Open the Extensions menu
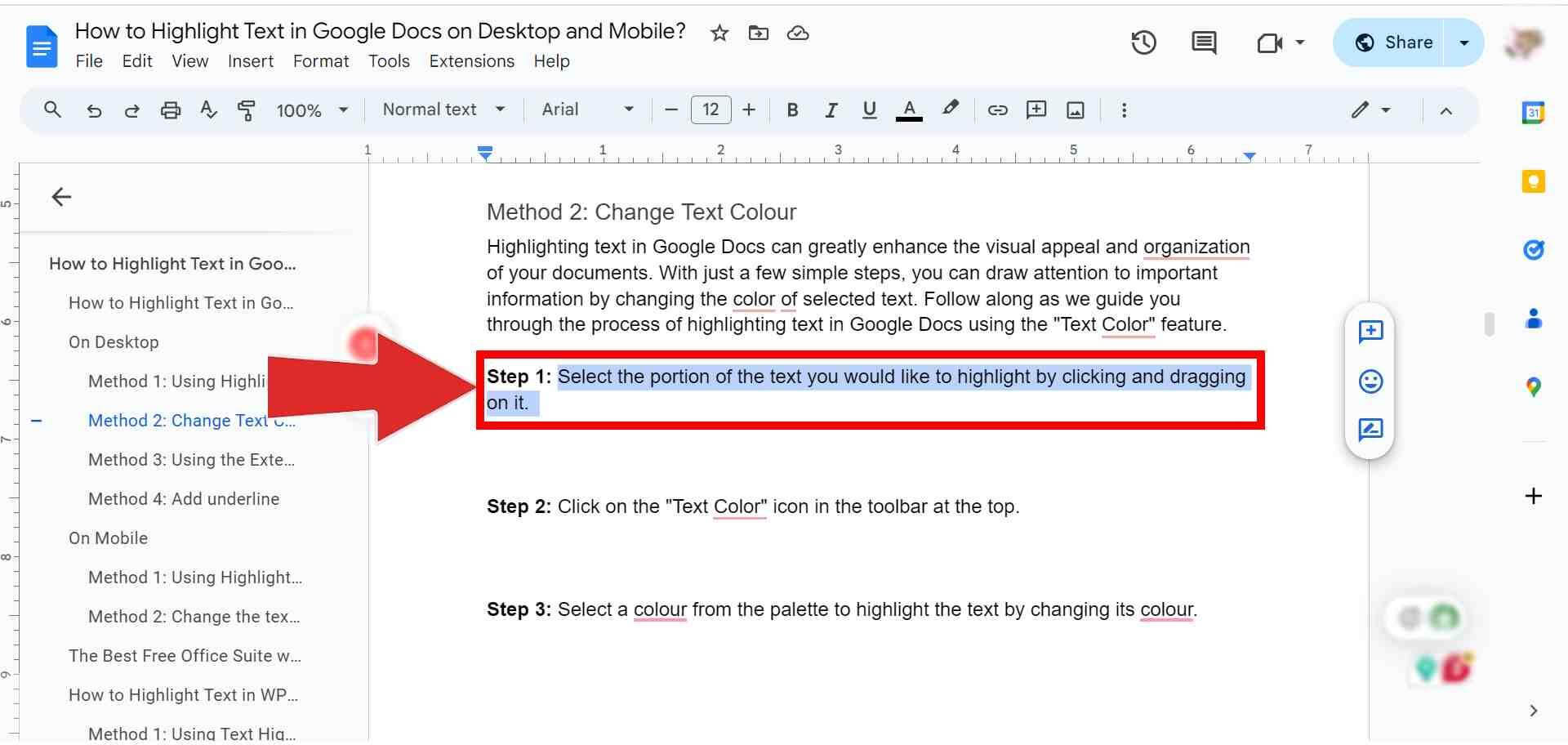This screenshot has height=745, width=1568. (x=471, y=60)
